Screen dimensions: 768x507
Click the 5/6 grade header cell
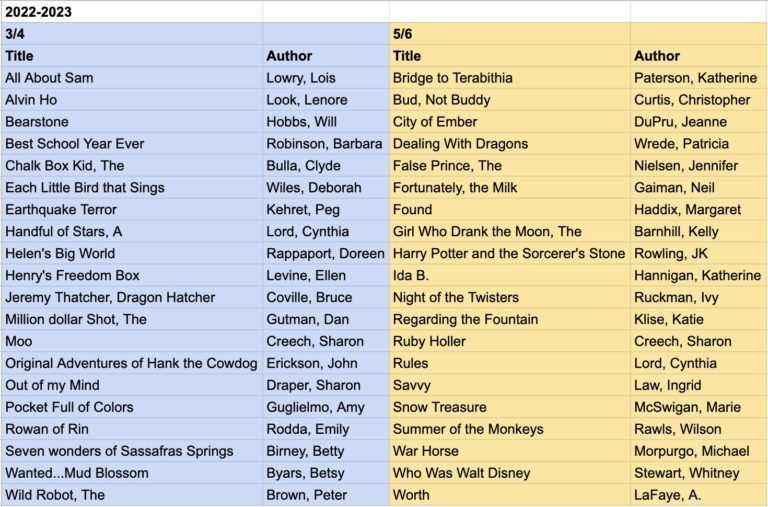point(510,34)
